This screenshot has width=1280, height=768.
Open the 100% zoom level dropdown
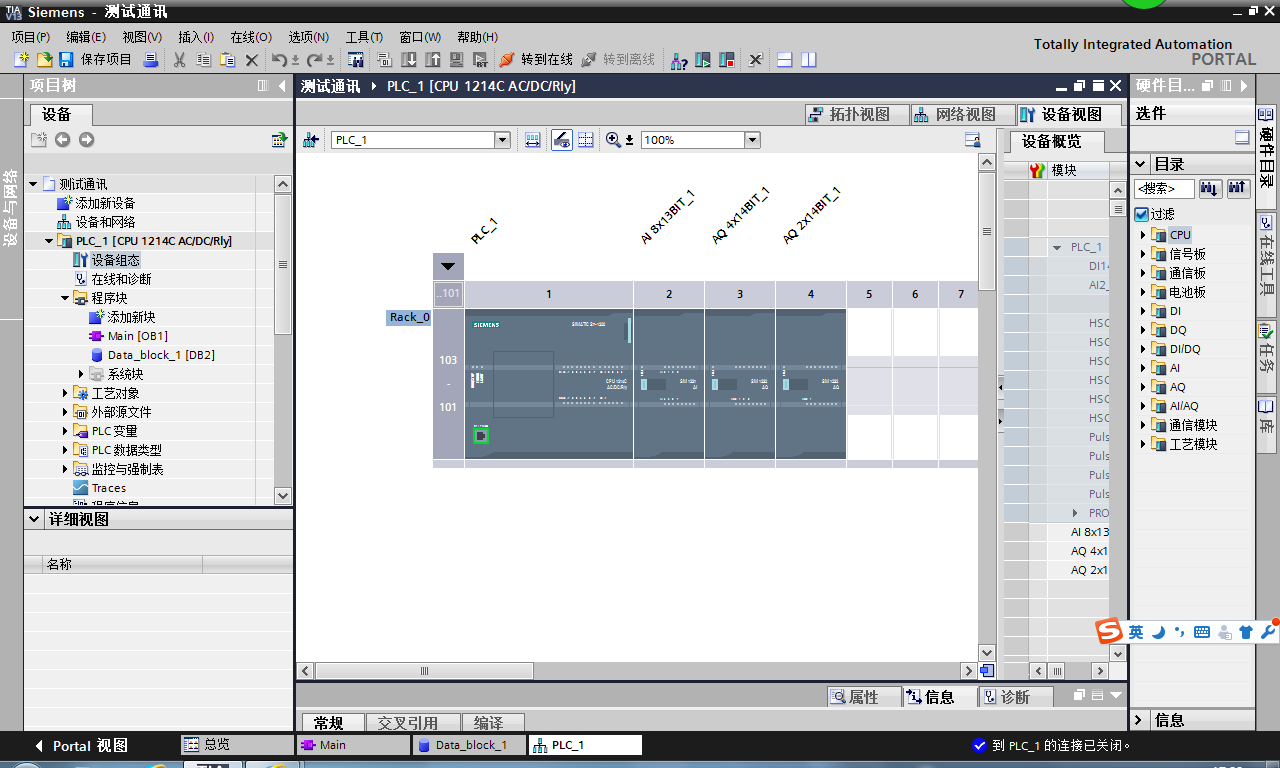(x=752, y=140)
